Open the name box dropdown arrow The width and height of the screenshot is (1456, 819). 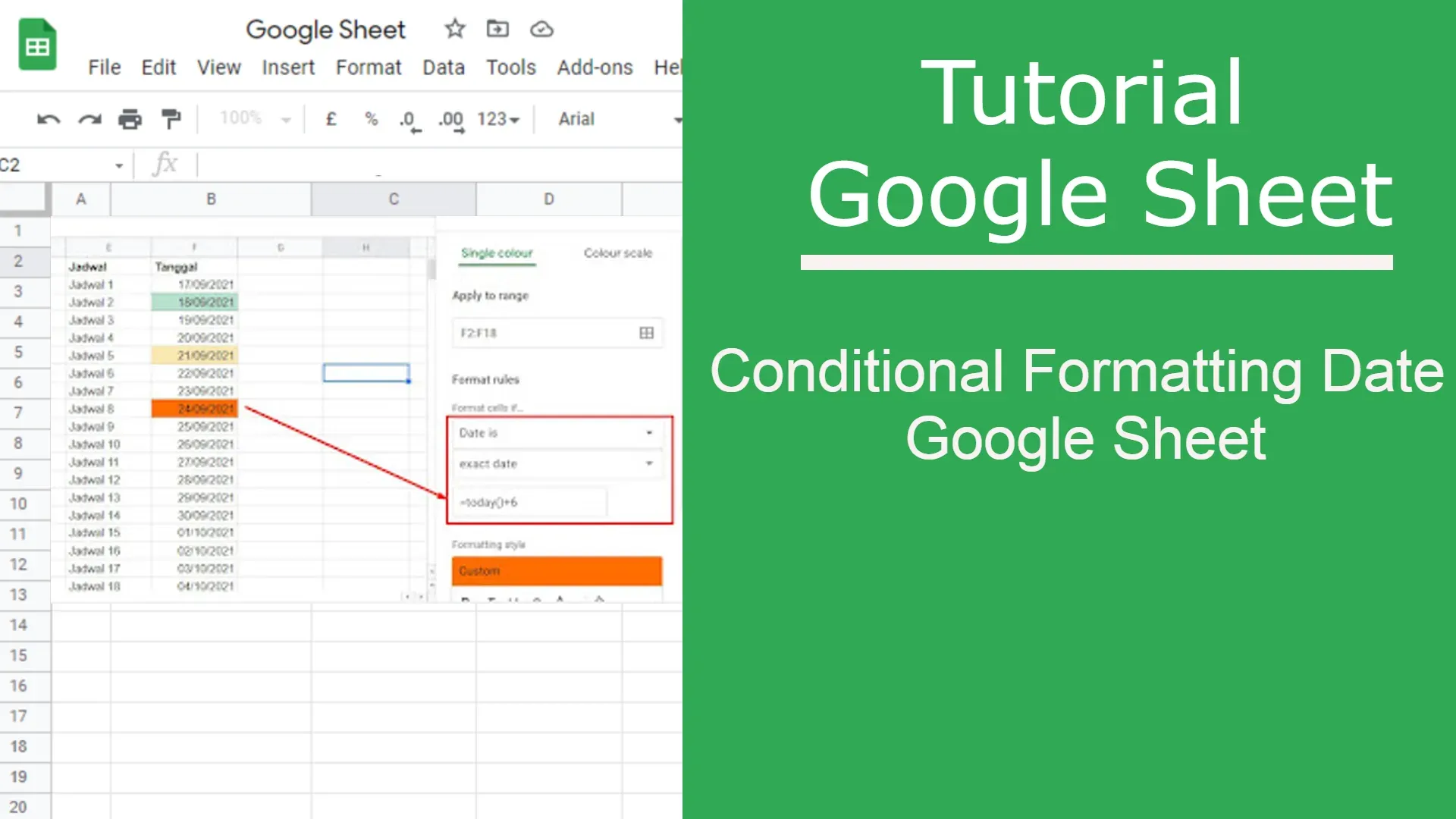(x=119, y=165)
